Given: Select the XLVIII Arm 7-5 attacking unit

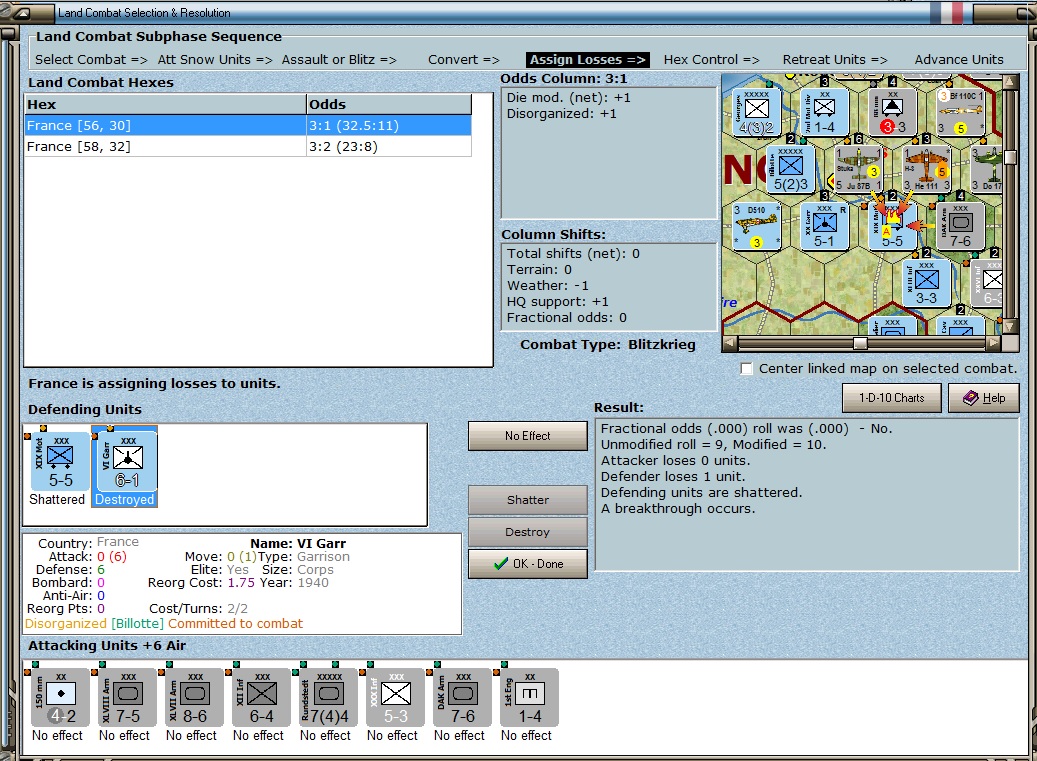Looking at the screenshot, I should 127,697.
